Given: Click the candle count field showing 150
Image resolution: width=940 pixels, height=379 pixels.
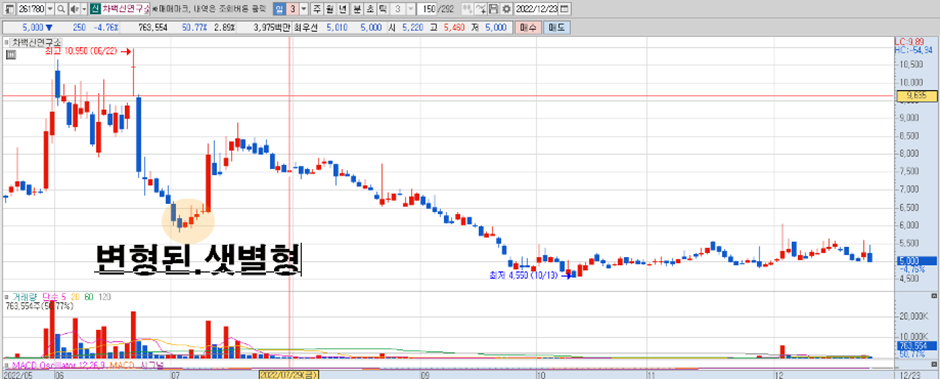Looking at the screenshot, I should point(427,9).
